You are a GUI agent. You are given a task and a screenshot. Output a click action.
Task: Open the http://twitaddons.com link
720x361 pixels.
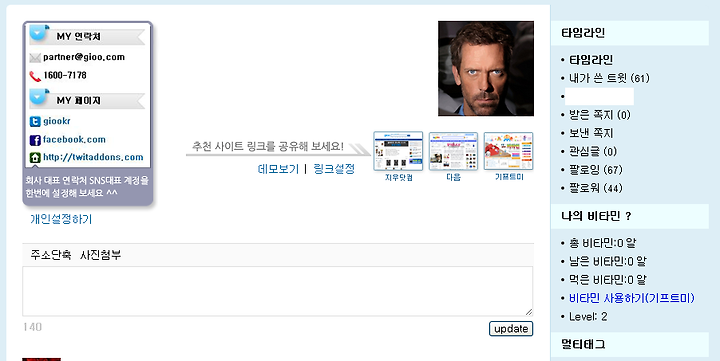(93, 157)
